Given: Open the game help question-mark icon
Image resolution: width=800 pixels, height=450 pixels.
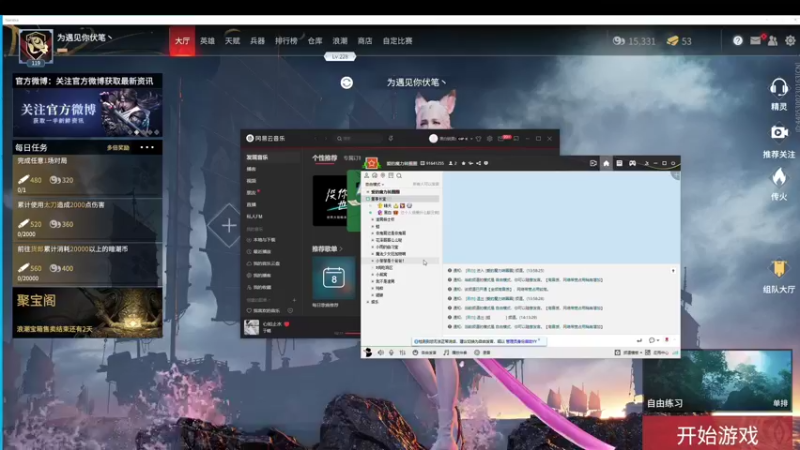Looking at the screenshot, I should pos(738,41).
